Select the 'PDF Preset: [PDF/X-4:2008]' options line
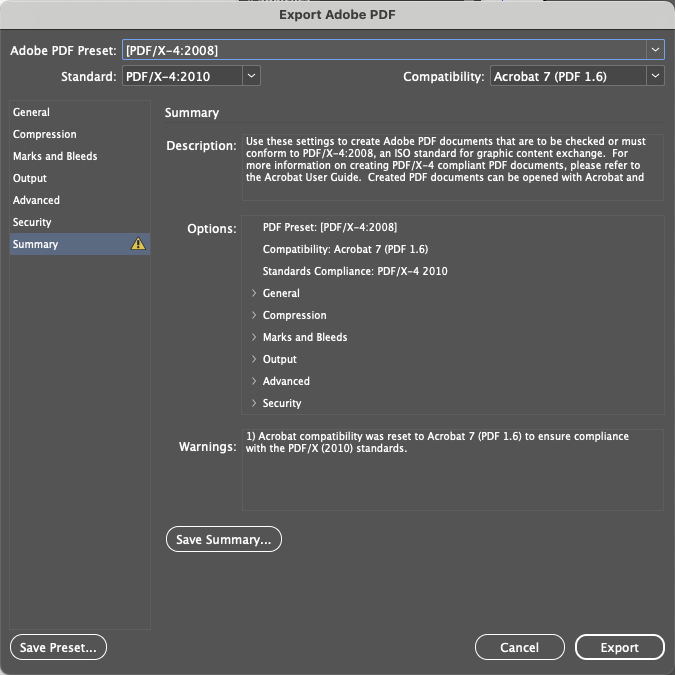675x675 pixels. tap(330, 227)
